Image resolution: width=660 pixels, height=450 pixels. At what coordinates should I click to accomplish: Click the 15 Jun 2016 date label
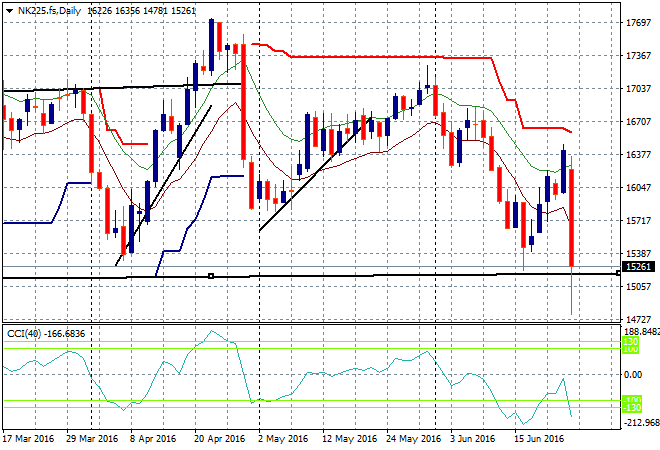point(539,439)
